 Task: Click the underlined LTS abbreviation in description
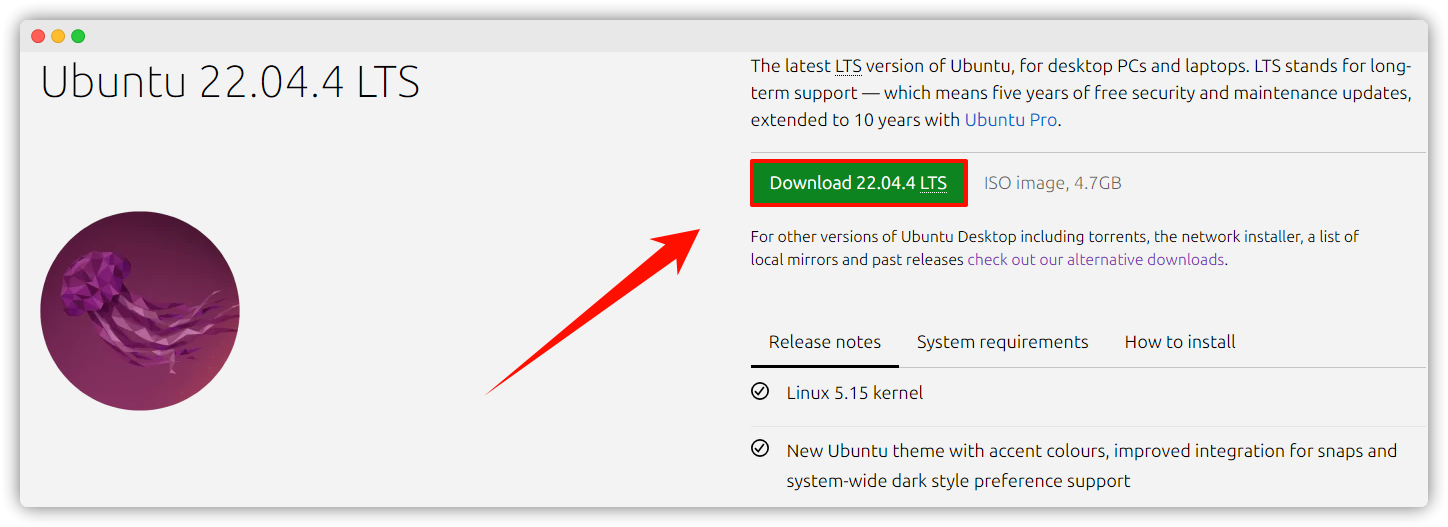(847, 67)
